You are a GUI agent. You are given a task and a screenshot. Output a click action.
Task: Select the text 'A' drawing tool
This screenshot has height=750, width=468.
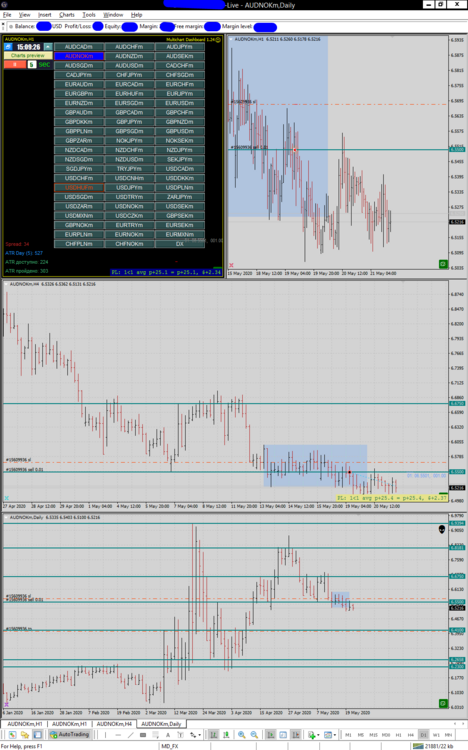click(x=168, y=734)
